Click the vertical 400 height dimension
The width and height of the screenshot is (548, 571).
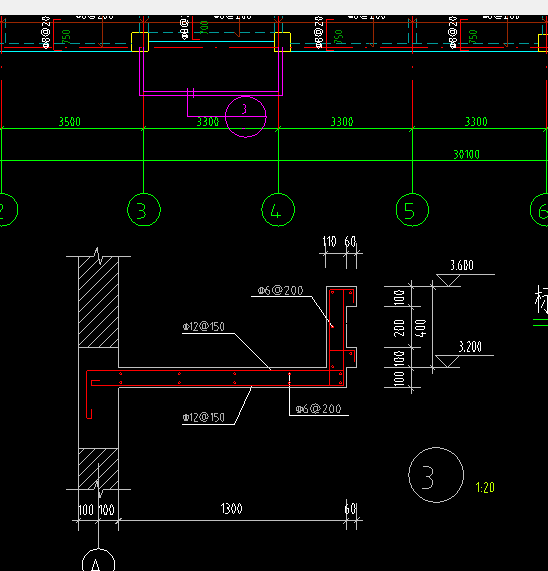click(421, 328)
